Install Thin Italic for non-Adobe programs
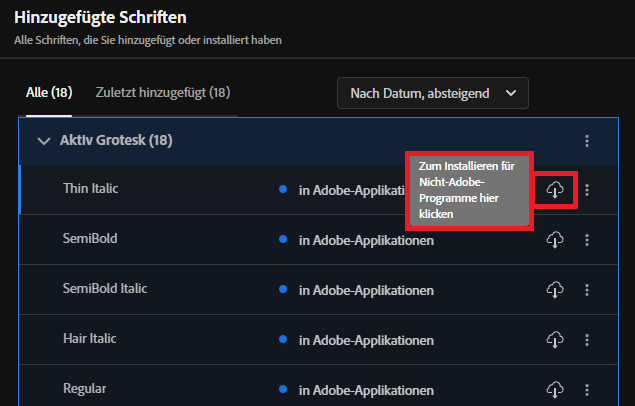The image size is (635, 406). coord(555,190)
